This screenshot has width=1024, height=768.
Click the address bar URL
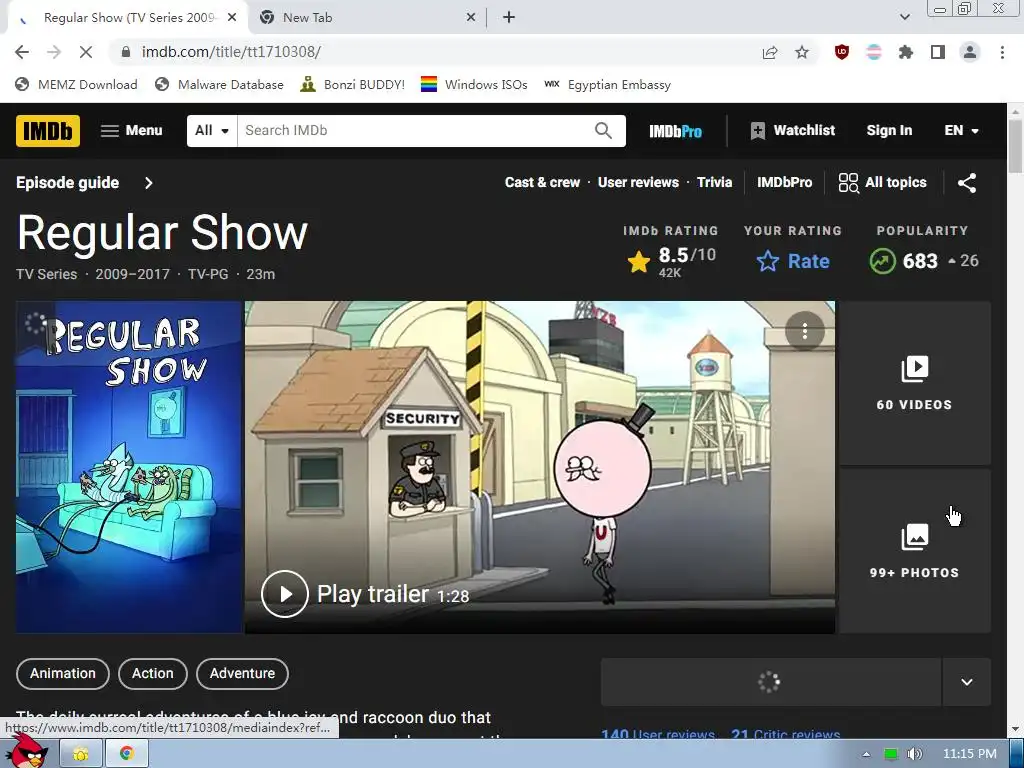231,52
